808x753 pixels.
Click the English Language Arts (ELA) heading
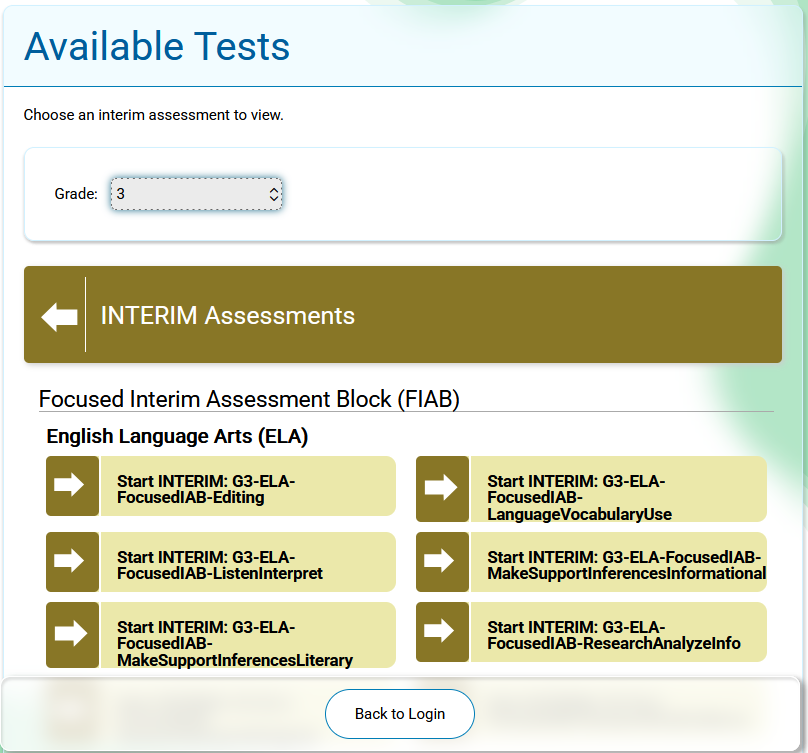[177, 436]
